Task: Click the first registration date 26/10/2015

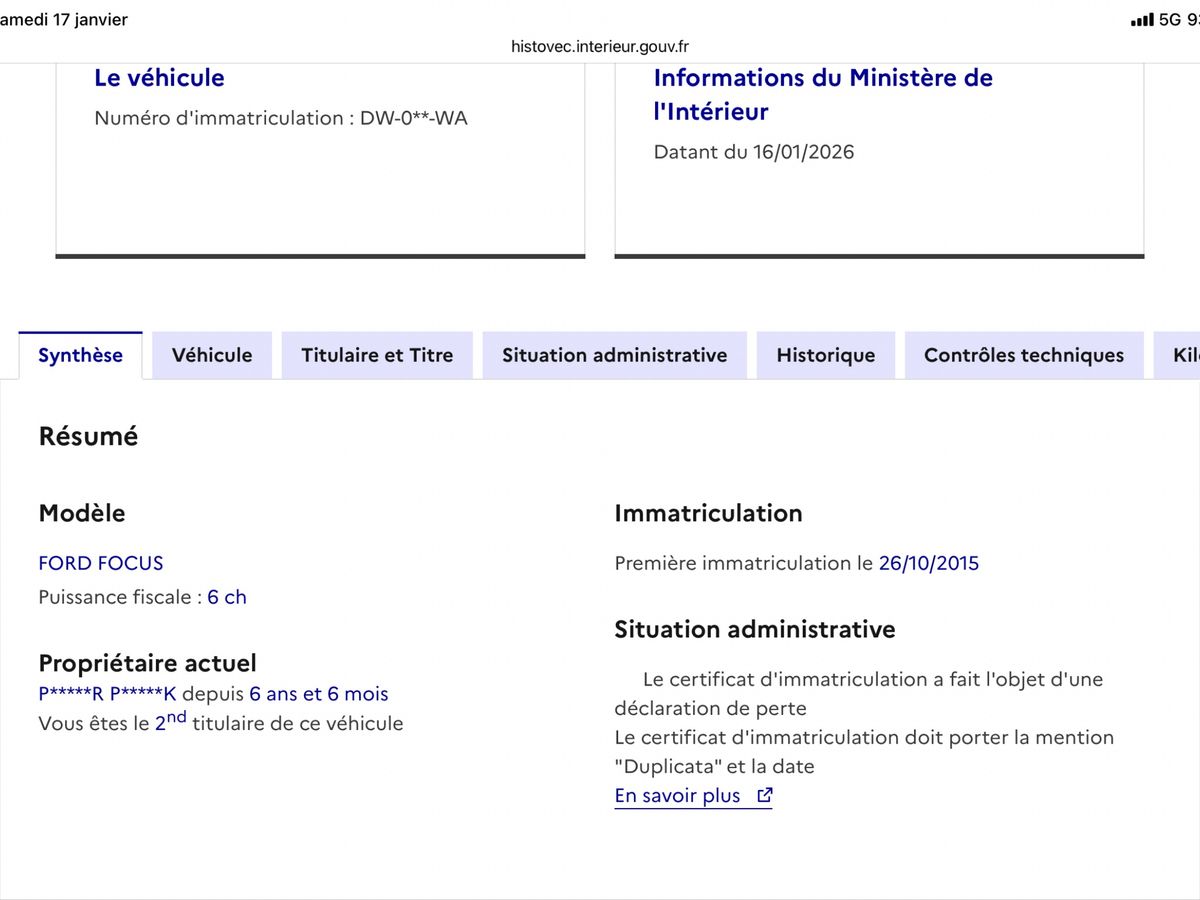Action: [x=929, y=563]
